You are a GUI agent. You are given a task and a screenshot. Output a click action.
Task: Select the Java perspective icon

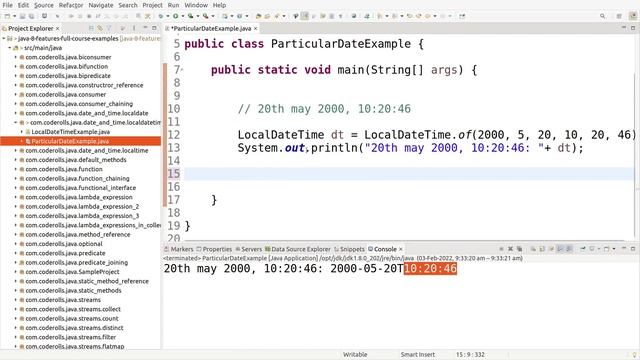pyautogui.click(x=633, y=16)
